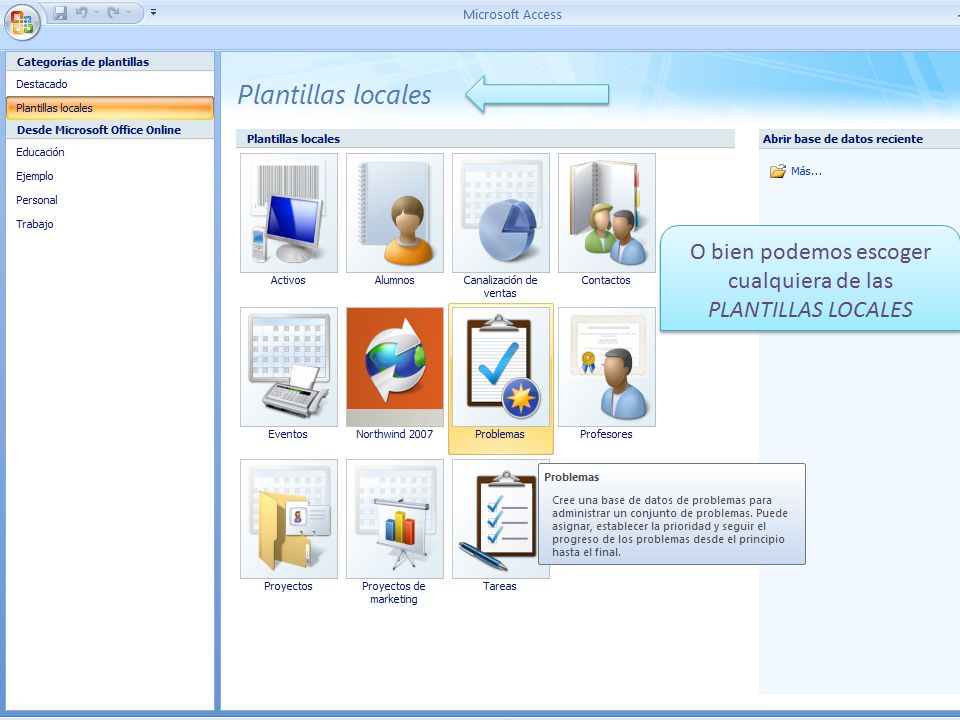Click Abrir base de datos reciente heading
The height and width of the screenshot is (720, 960).
[842, 139]
